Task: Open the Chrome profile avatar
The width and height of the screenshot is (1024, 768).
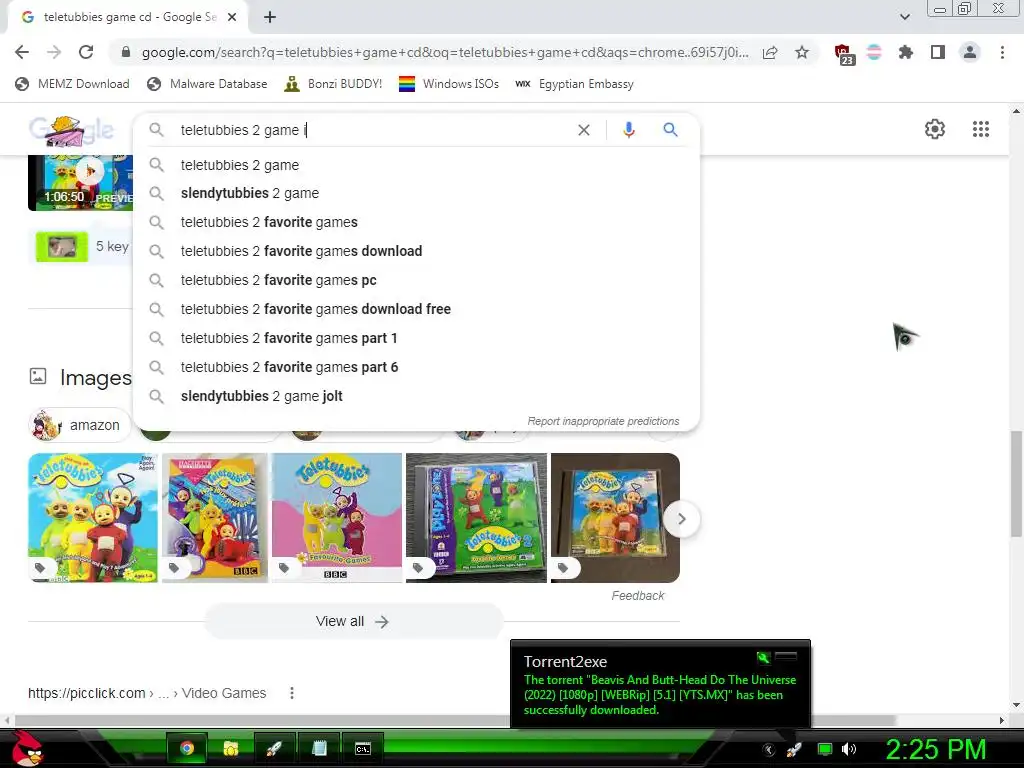Action: point(970,52)
